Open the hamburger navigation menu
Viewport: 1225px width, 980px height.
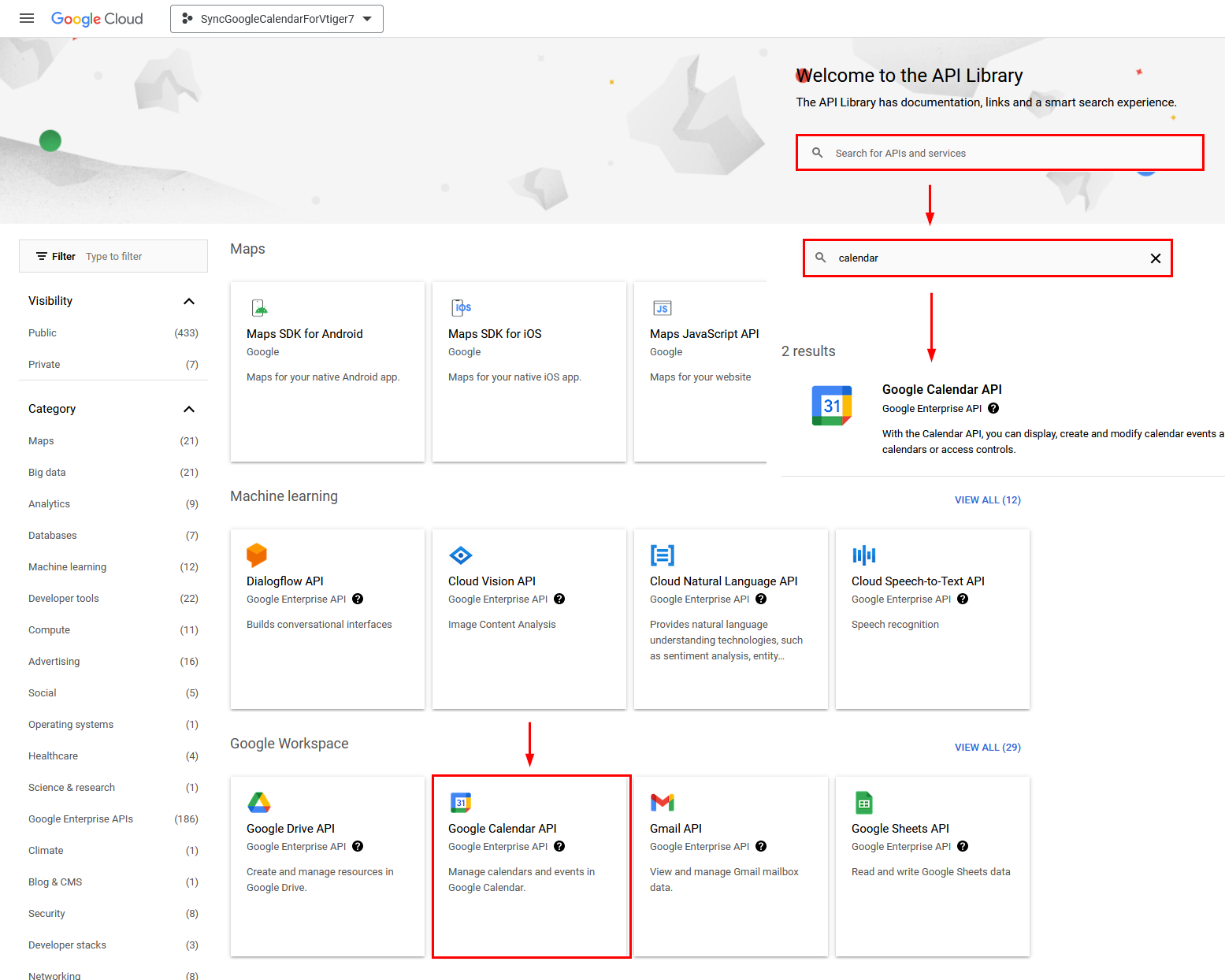point(27,18)
